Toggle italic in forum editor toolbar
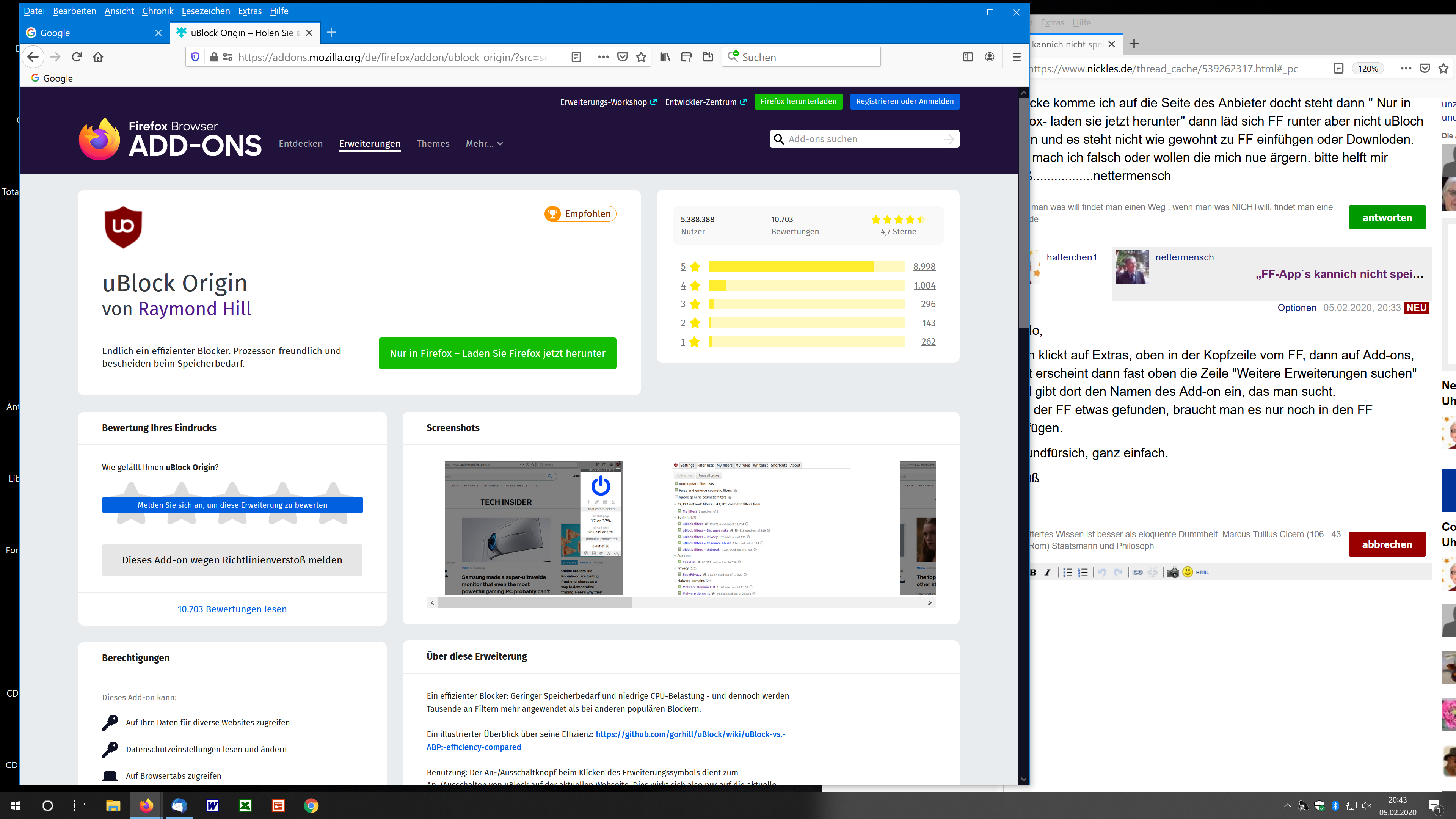 [x=1048, y=572]
